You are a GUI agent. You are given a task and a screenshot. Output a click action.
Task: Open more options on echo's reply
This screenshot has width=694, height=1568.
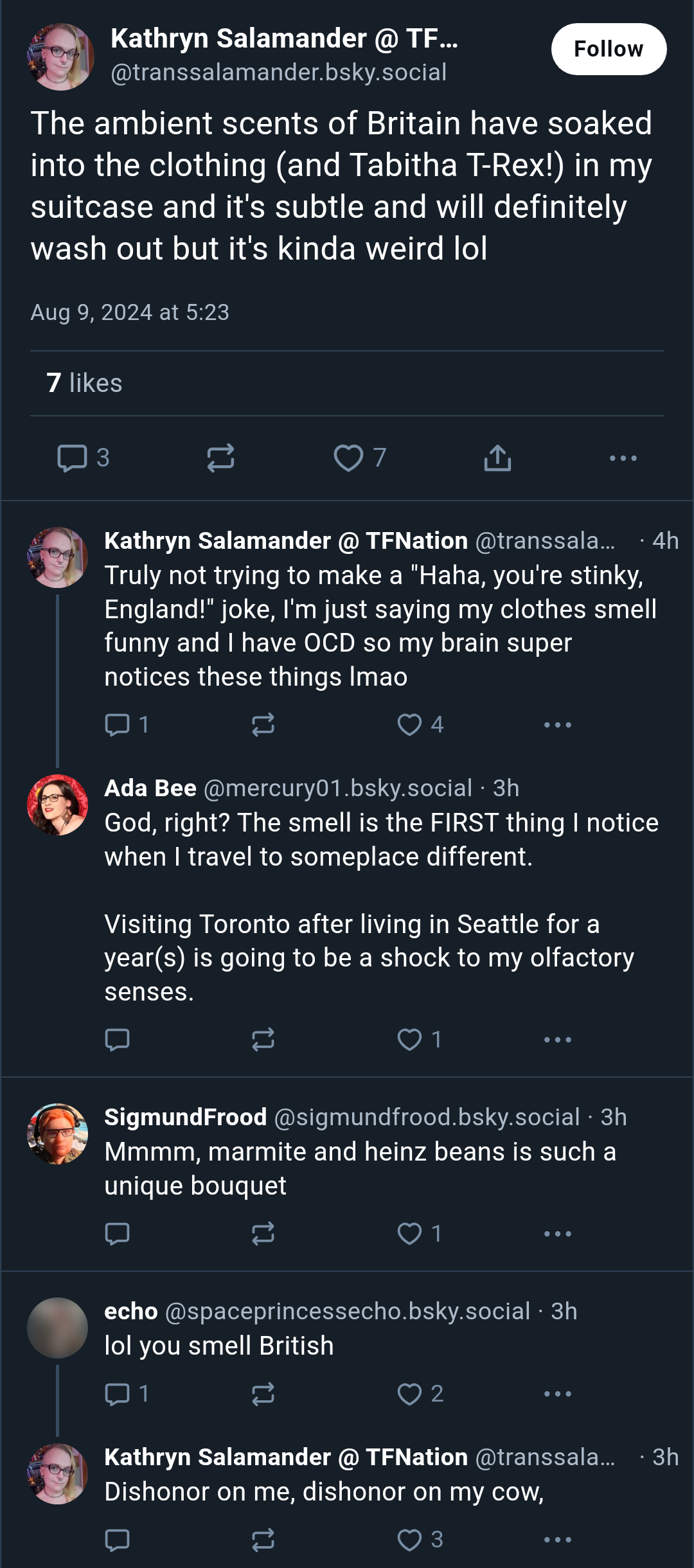coord(557,1393)
